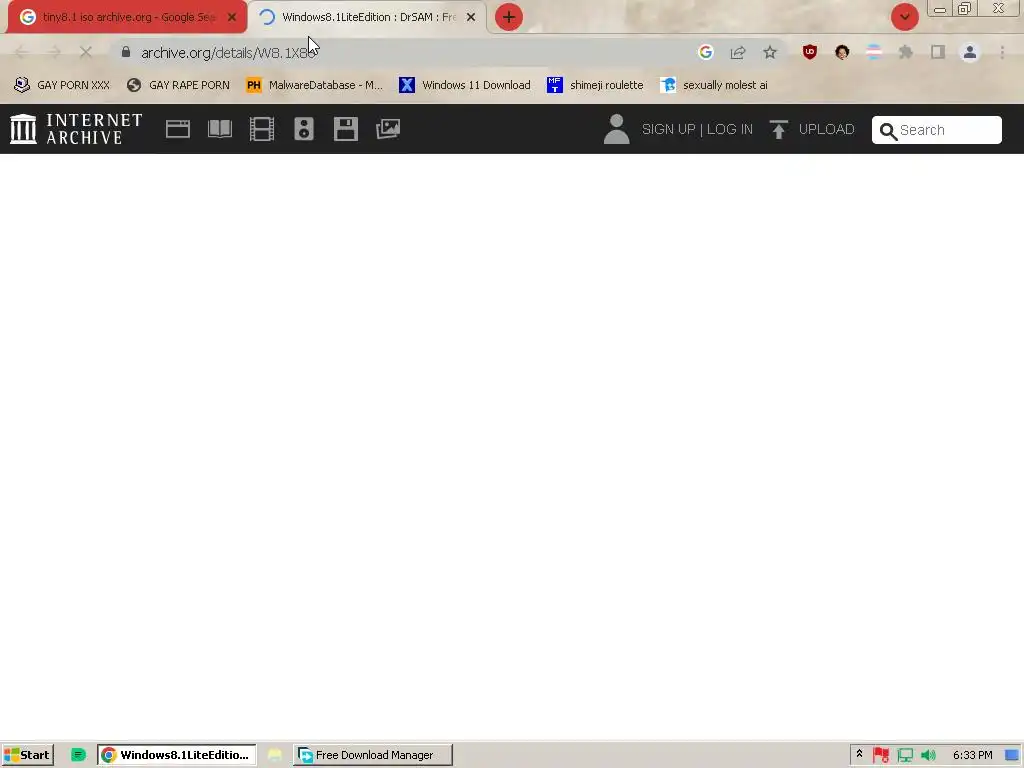Open the Windows Start menu

[27, 755]
